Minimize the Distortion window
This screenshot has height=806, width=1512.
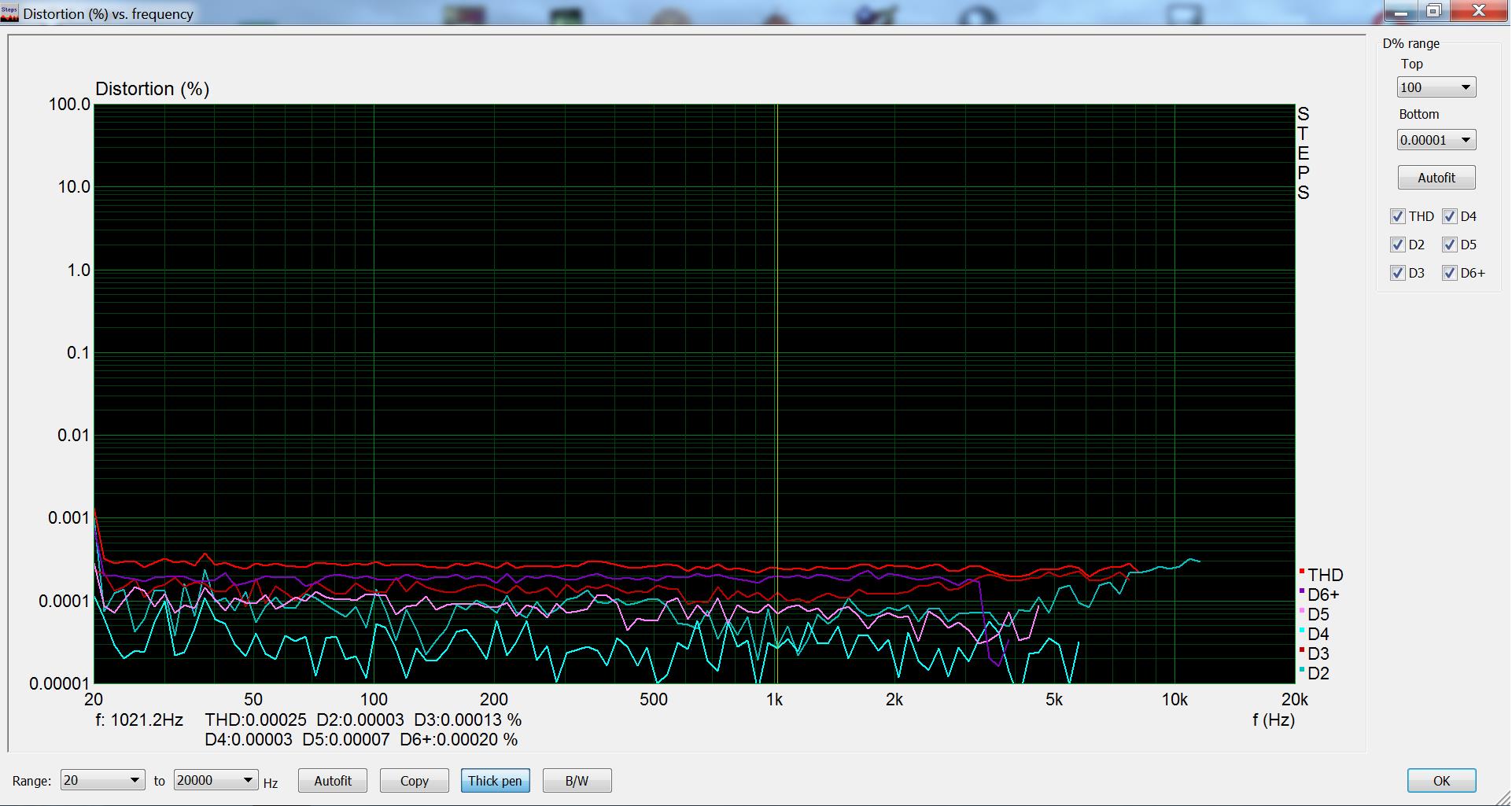point(1401,10)
